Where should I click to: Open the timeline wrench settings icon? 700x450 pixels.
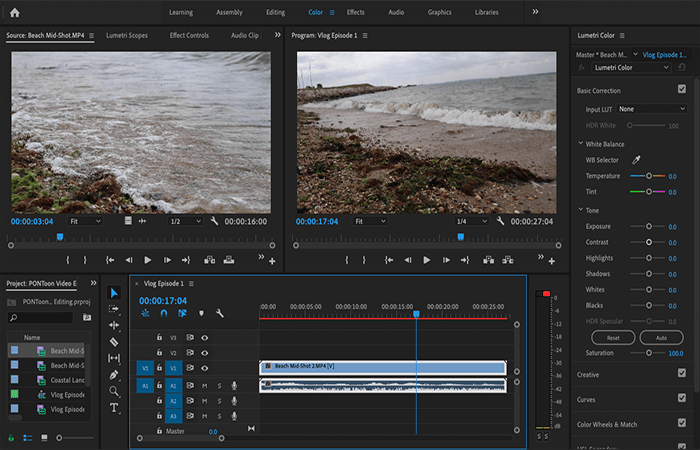pyautogui.click(x=220, y=313)
